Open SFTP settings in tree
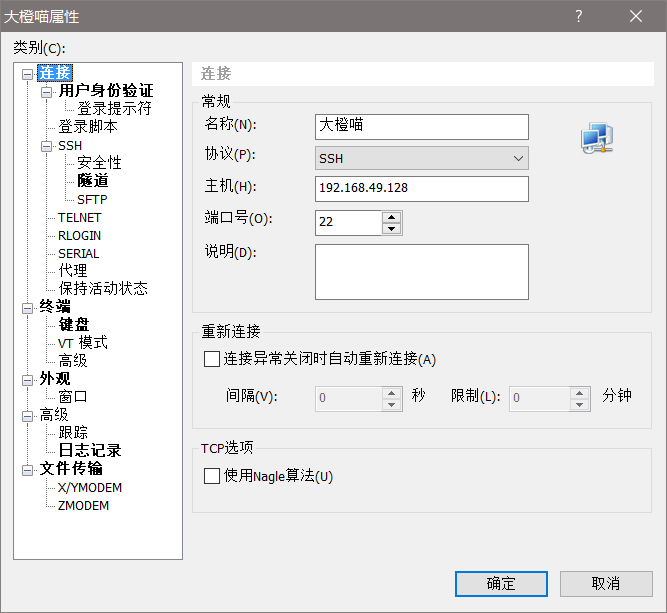The width and height of the screenshot is (667, 613). tap(92, 200)
